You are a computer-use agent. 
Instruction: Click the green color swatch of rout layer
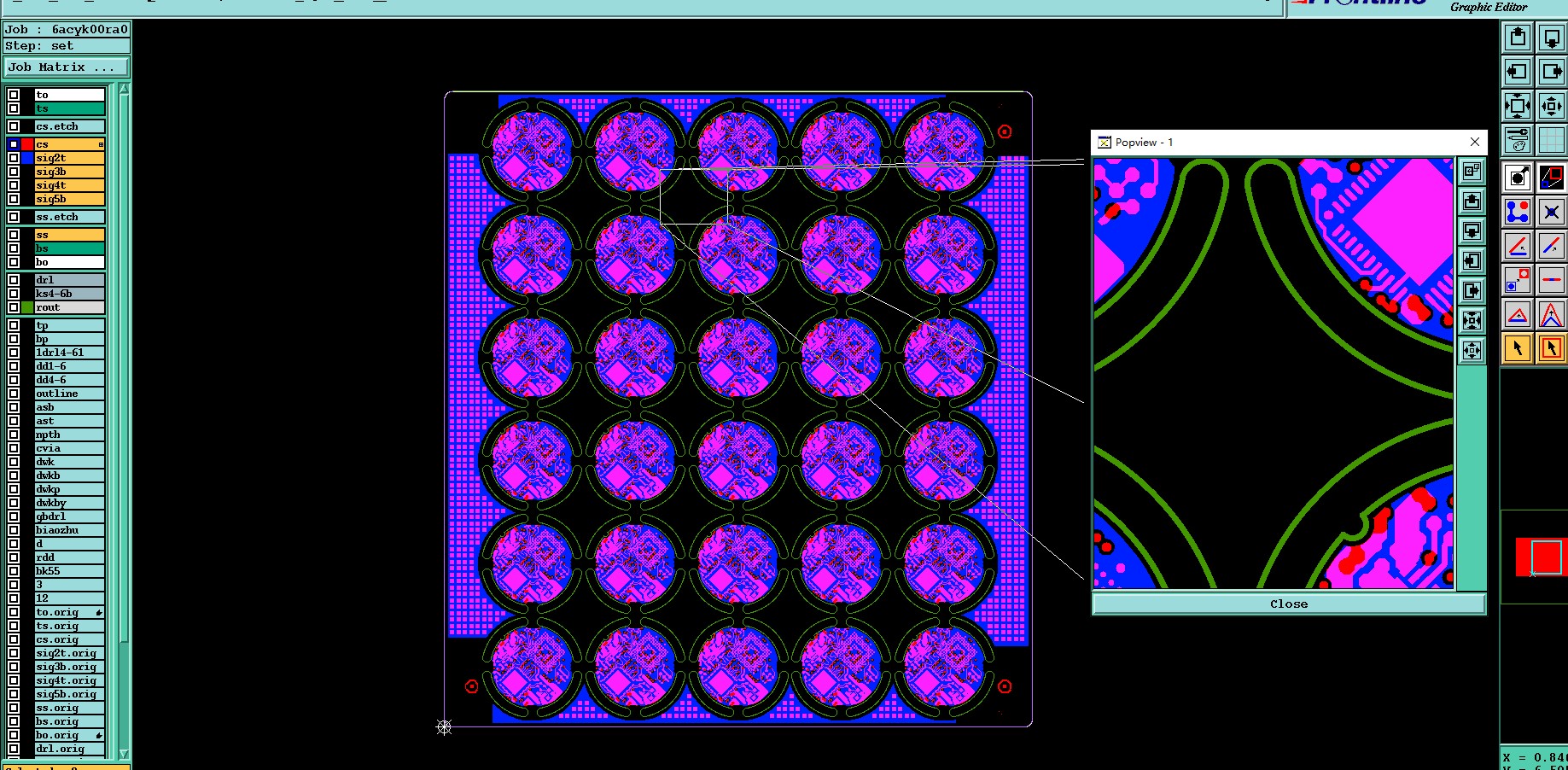point(27,307)
